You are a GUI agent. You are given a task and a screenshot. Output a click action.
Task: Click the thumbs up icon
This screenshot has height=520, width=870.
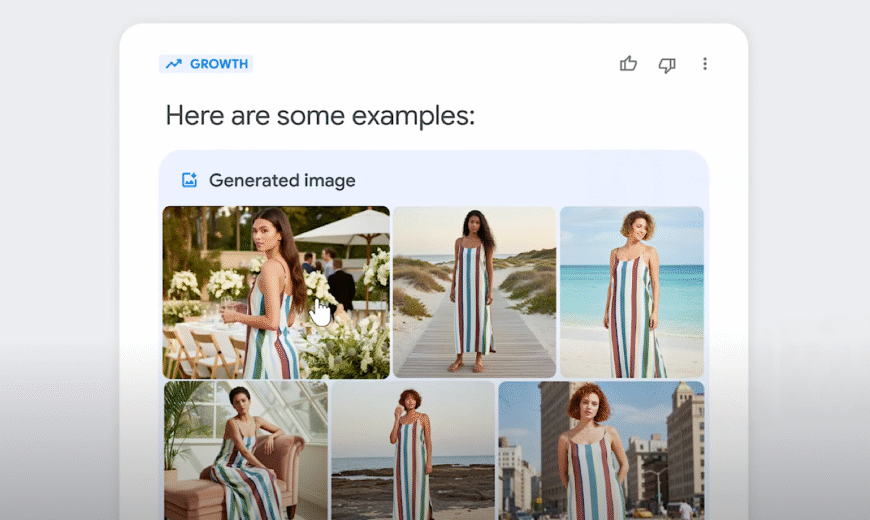coord(628,64)
